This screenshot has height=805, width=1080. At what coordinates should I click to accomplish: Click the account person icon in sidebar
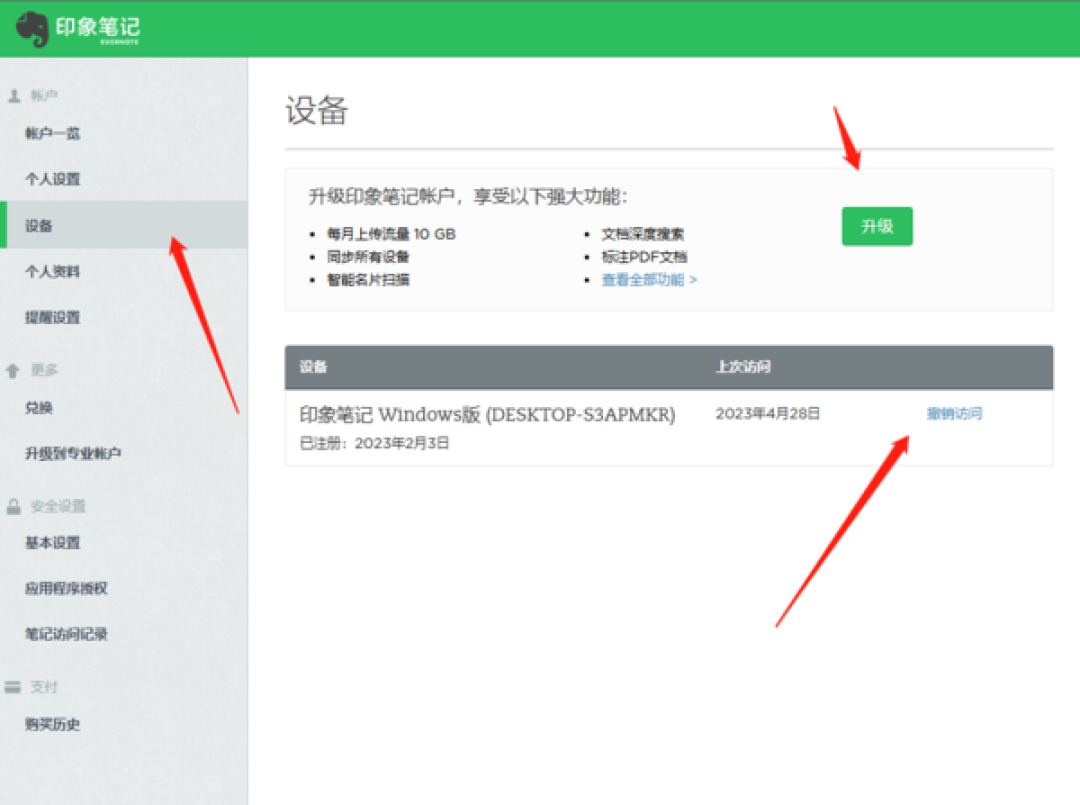click(14, 96)
